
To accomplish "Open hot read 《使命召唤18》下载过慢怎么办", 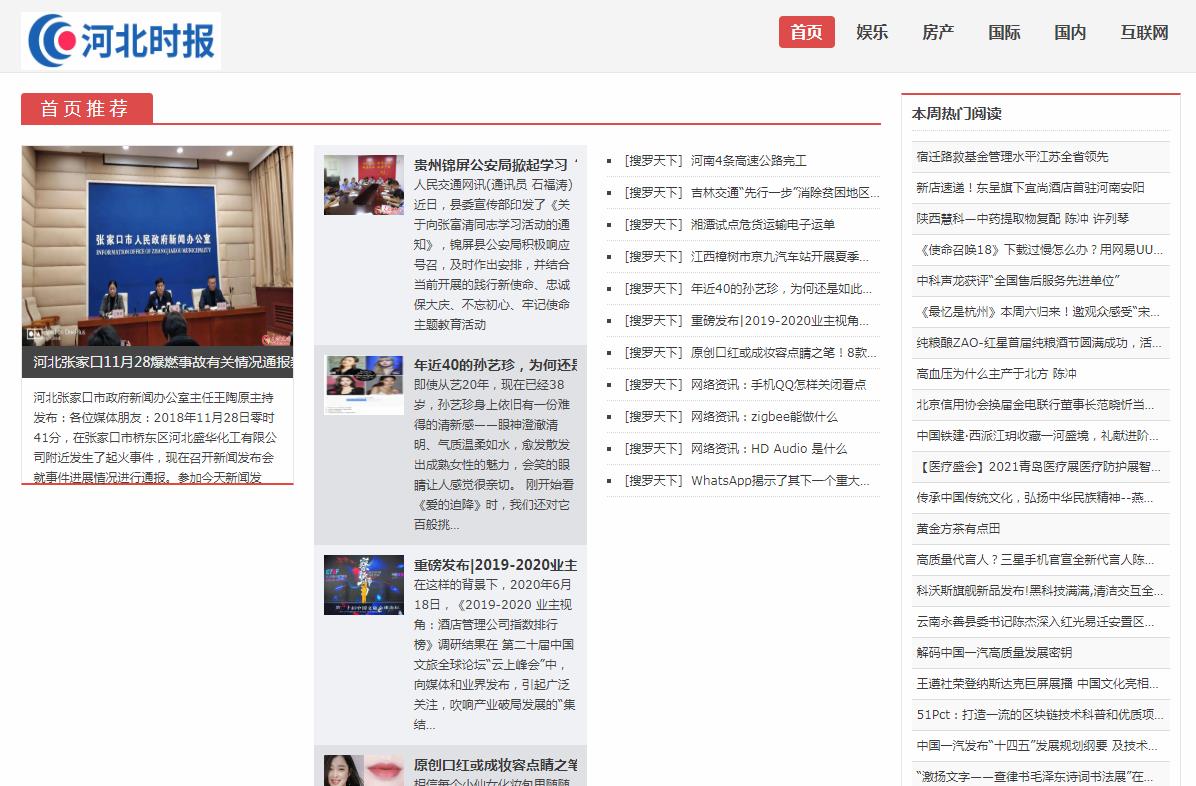I will point(1039,250).
